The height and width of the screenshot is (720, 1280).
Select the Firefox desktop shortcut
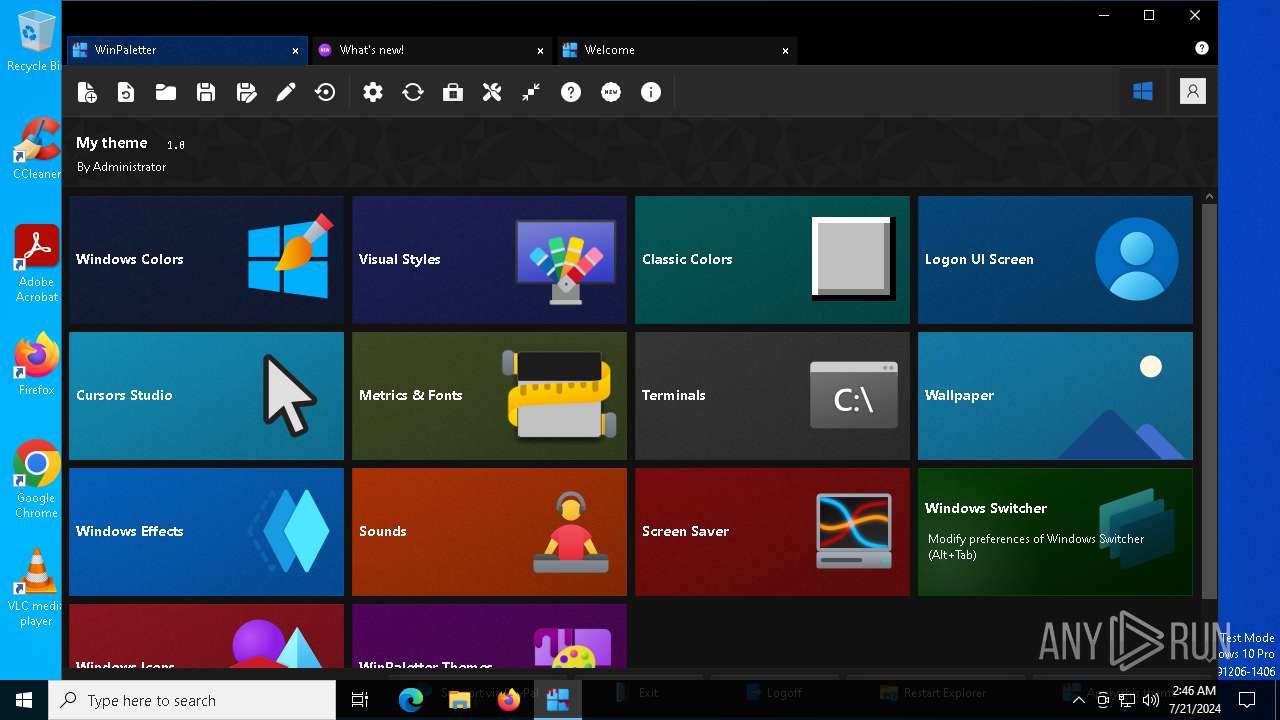point(36,365)
